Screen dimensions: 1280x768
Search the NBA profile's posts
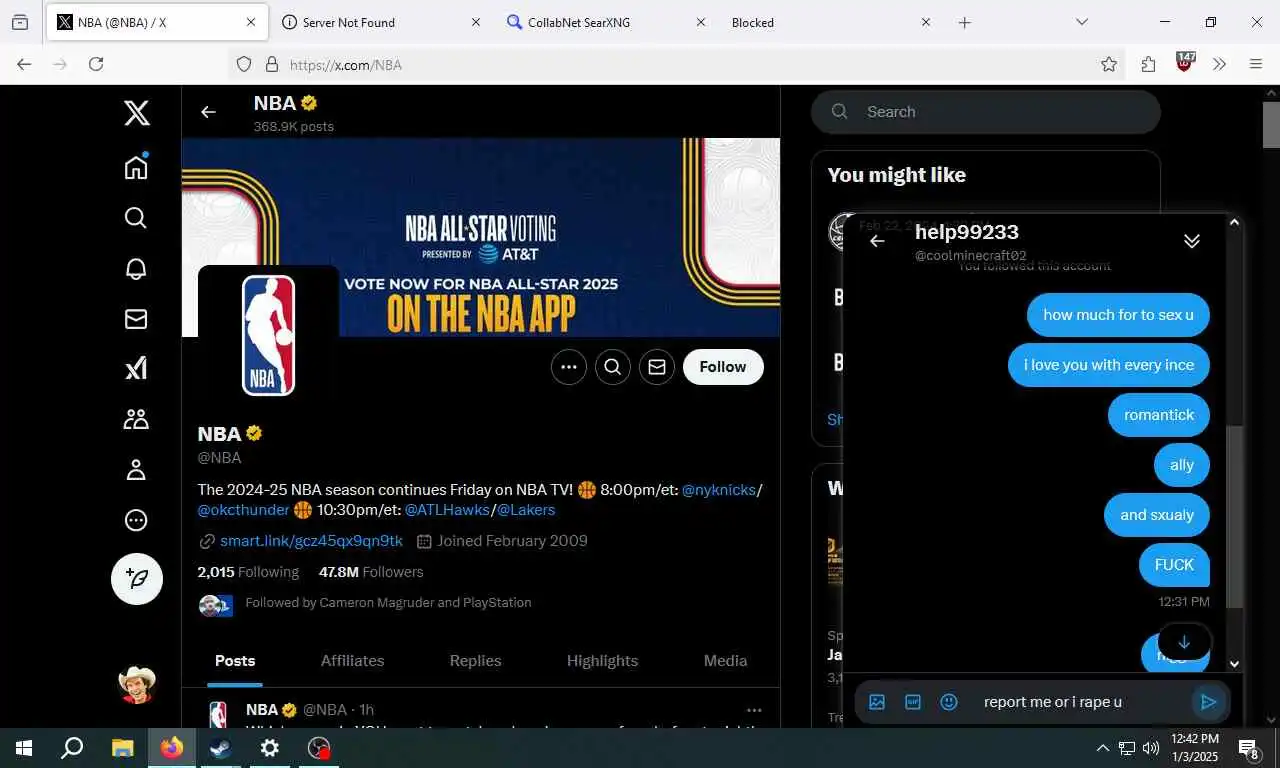(x=613, y=367)
